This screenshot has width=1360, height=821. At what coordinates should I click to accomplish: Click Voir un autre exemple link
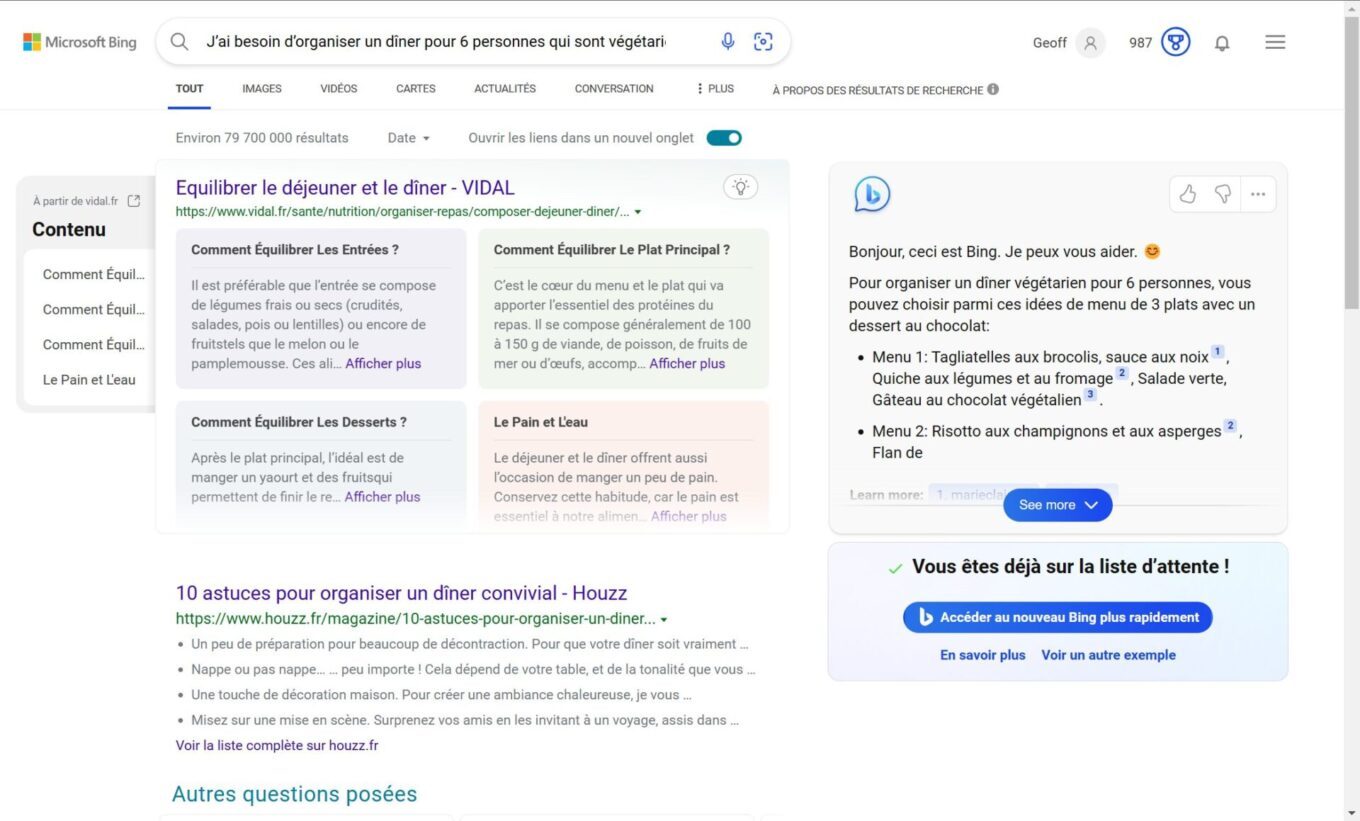(1108, 655)
